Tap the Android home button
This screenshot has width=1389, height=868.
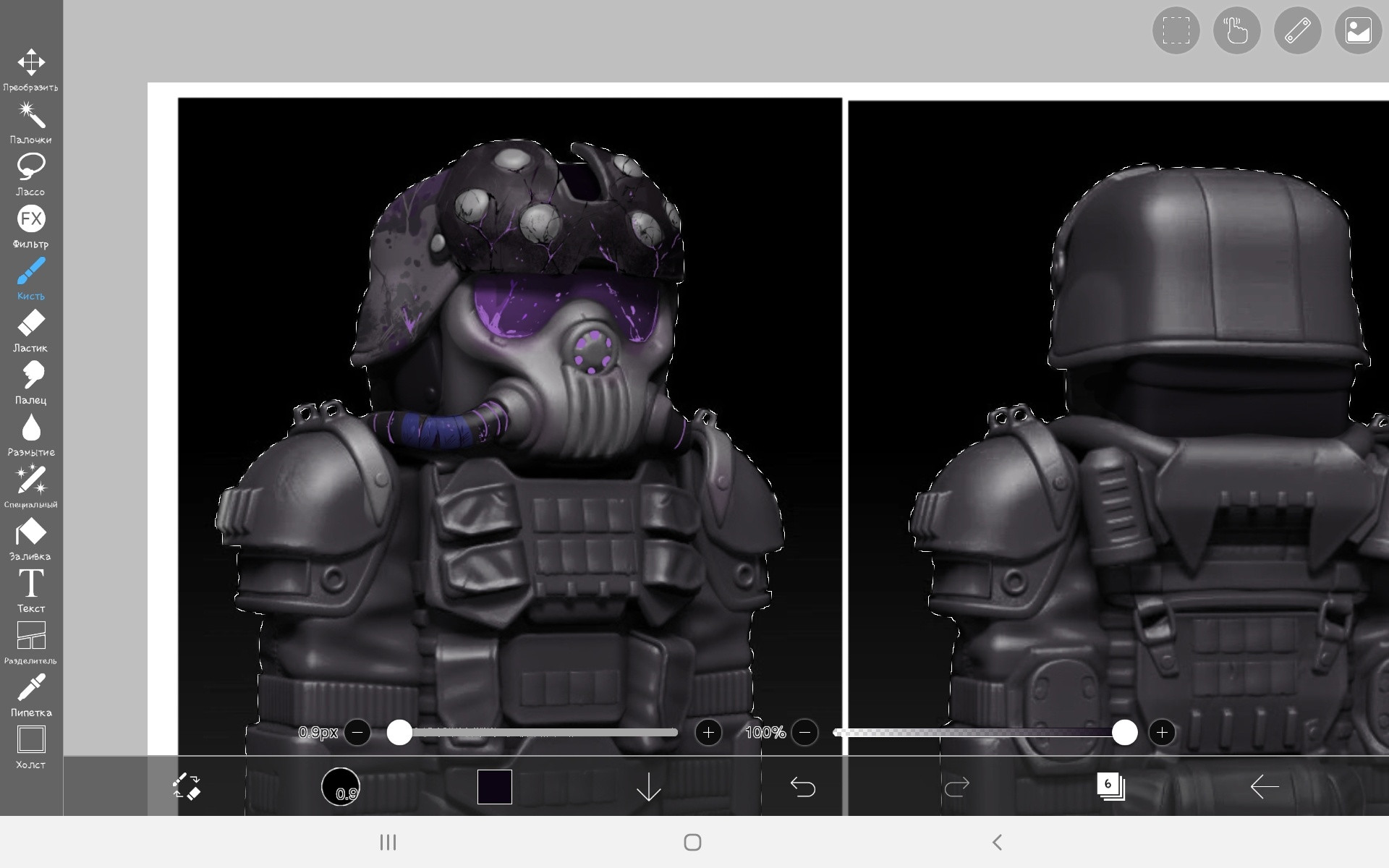pos(693,842)
